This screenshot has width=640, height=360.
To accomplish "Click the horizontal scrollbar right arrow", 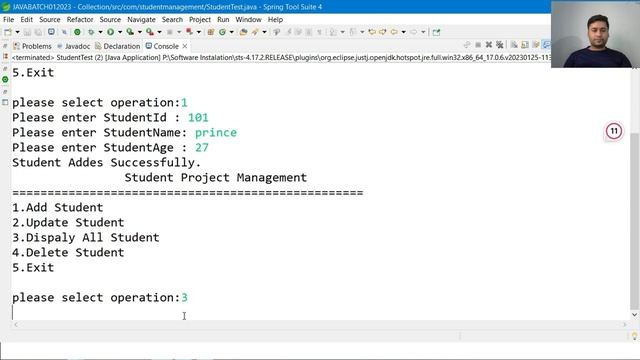I will pos(624,325).
